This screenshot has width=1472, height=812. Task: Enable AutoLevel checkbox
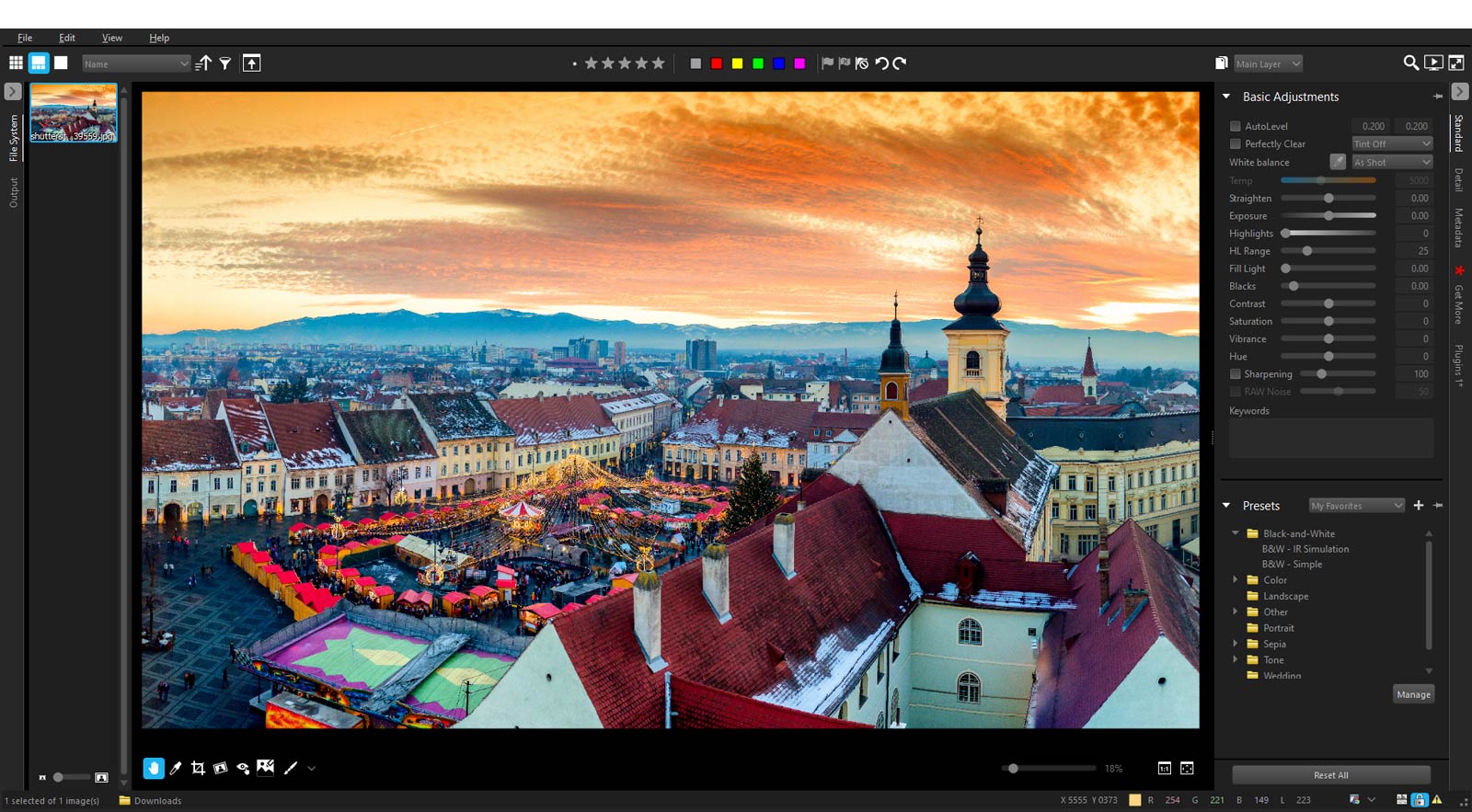(x=1236, y=126)
